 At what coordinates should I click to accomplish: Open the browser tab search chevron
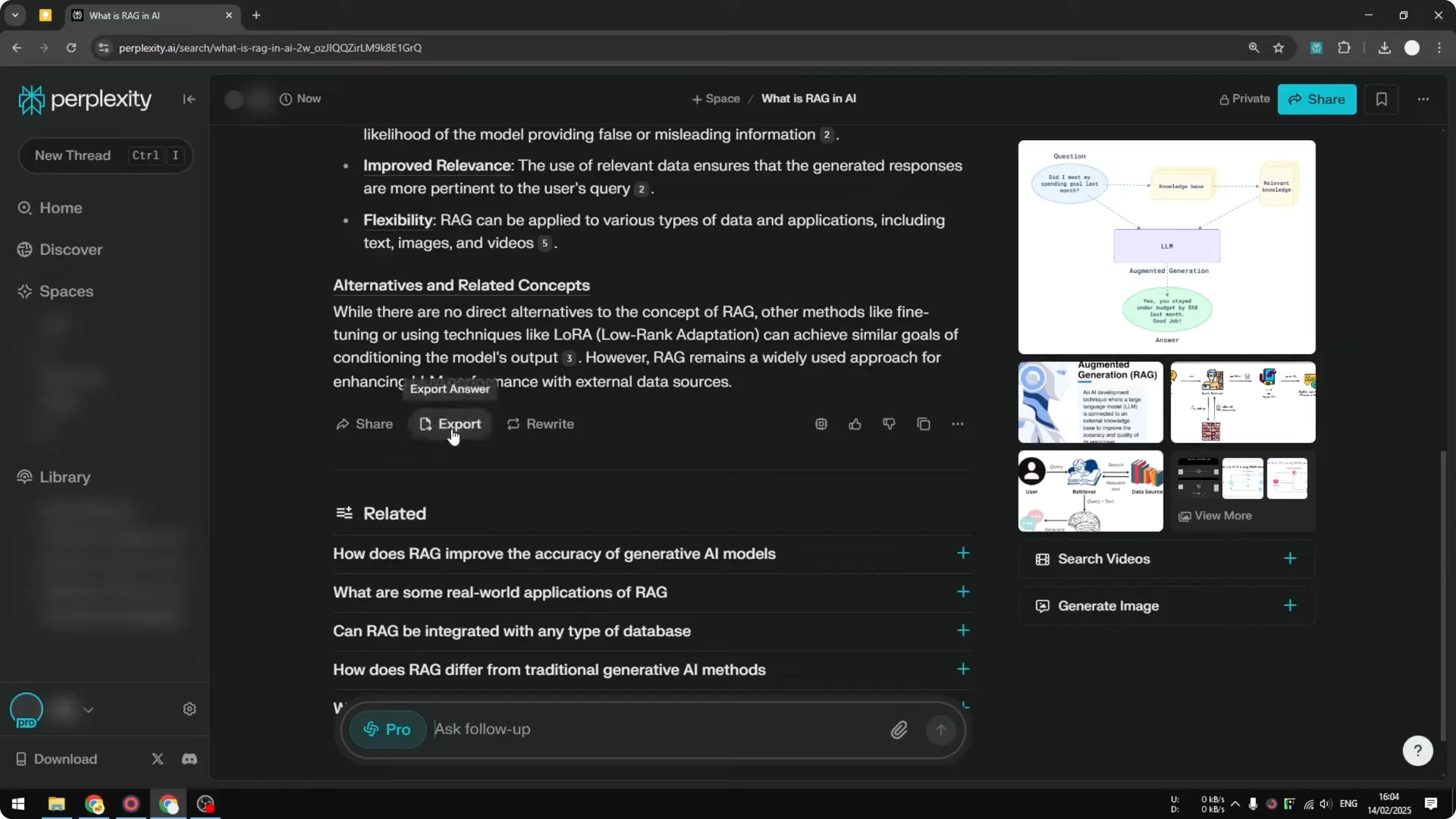click(14, 15)
